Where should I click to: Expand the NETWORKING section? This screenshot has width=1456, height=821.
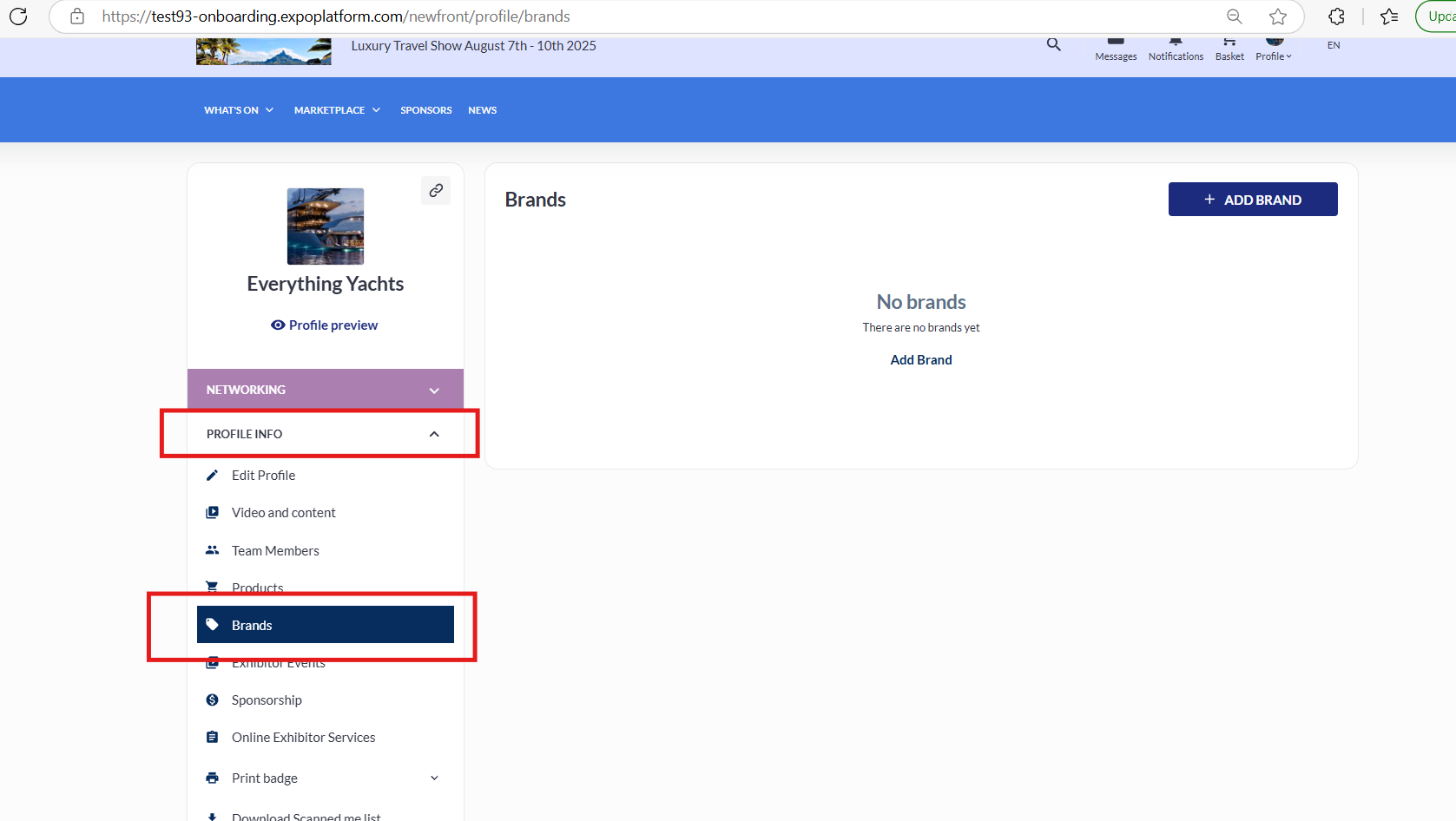(434, 391)
